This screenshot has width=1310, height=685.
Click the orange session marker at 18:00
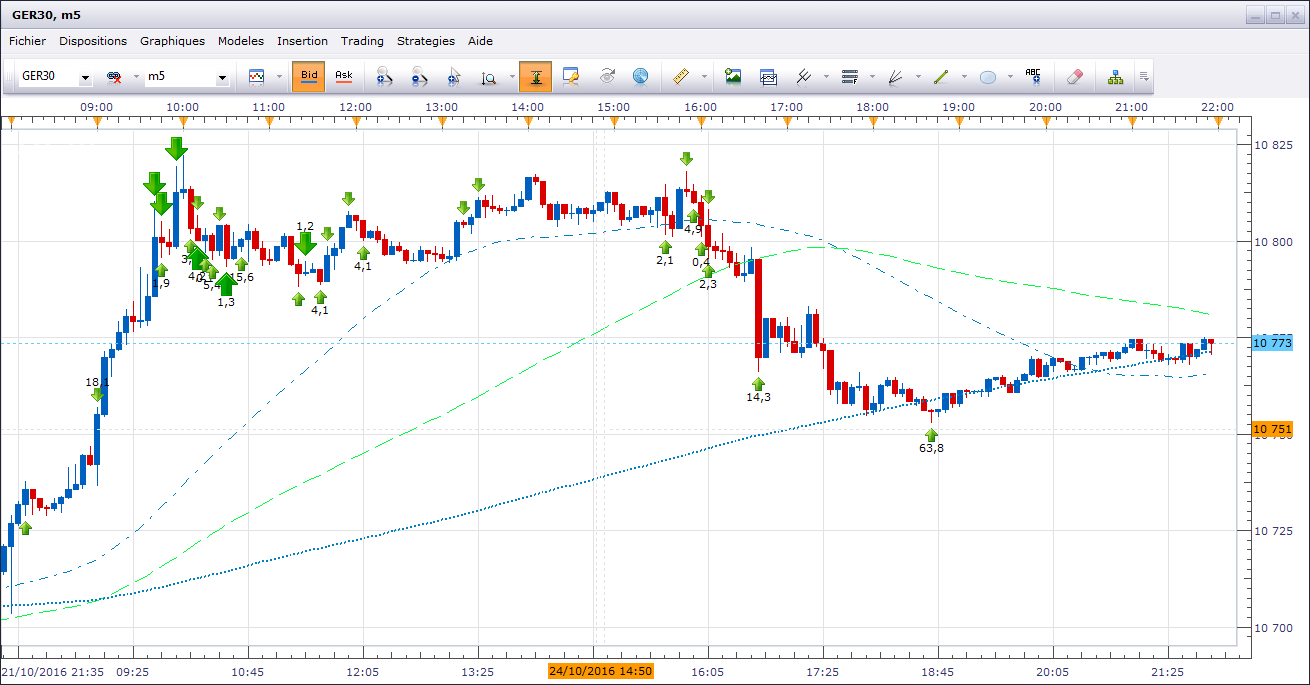coord(873,122)
